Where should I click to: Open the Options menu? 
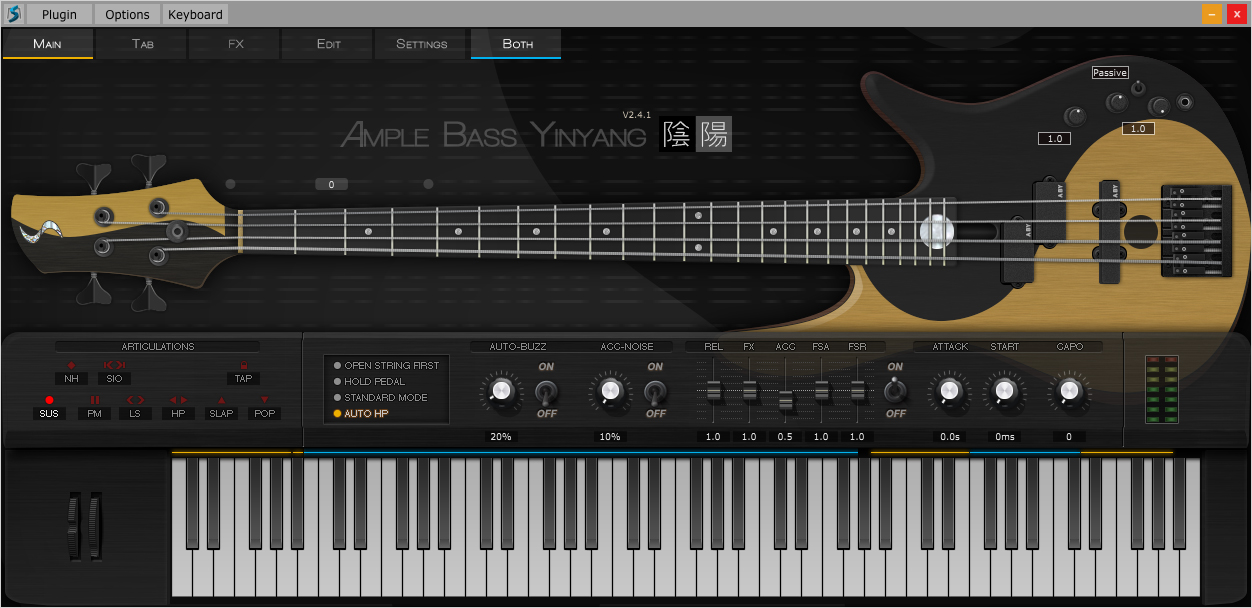coord(126,14)
